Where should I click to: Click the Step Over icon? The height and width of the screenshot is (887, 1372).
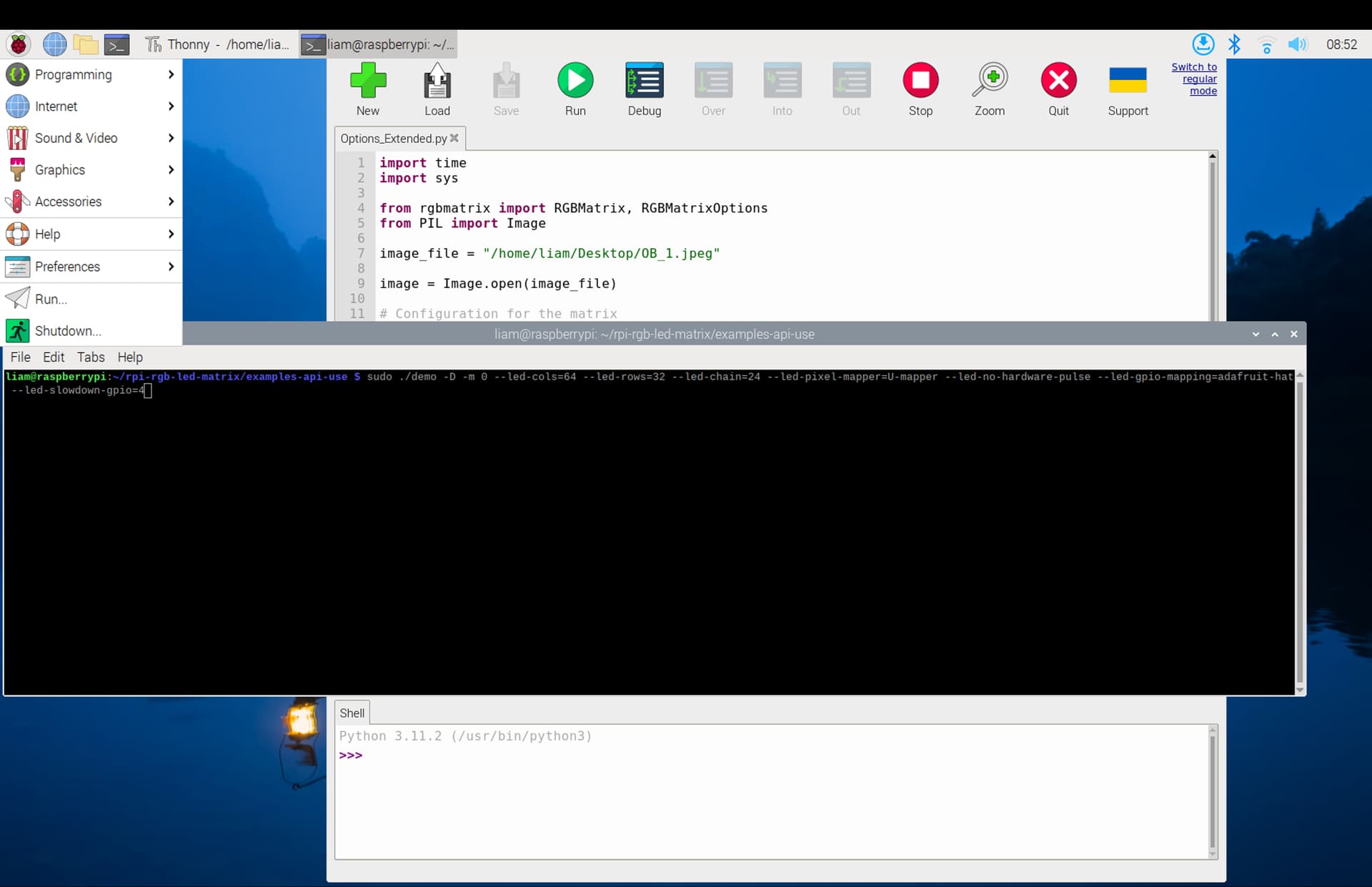[713, 80]
